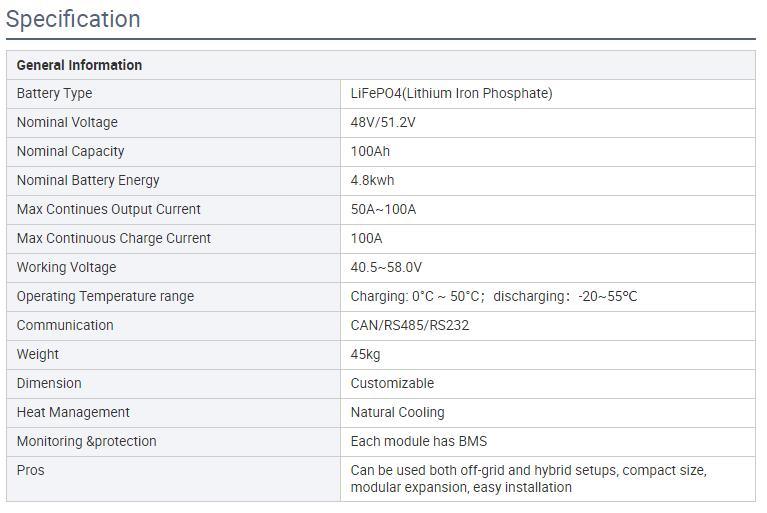
Task: Click the 50A~100A value
Action: [x=383, y=209]
